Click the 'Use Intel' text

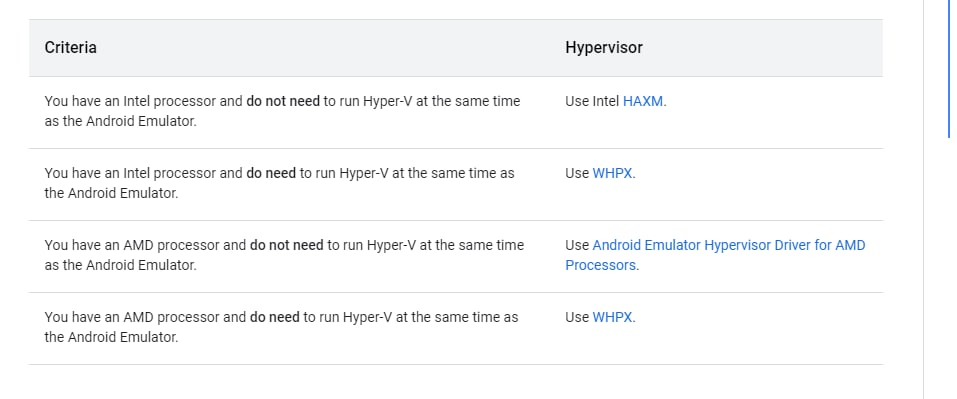592,101
